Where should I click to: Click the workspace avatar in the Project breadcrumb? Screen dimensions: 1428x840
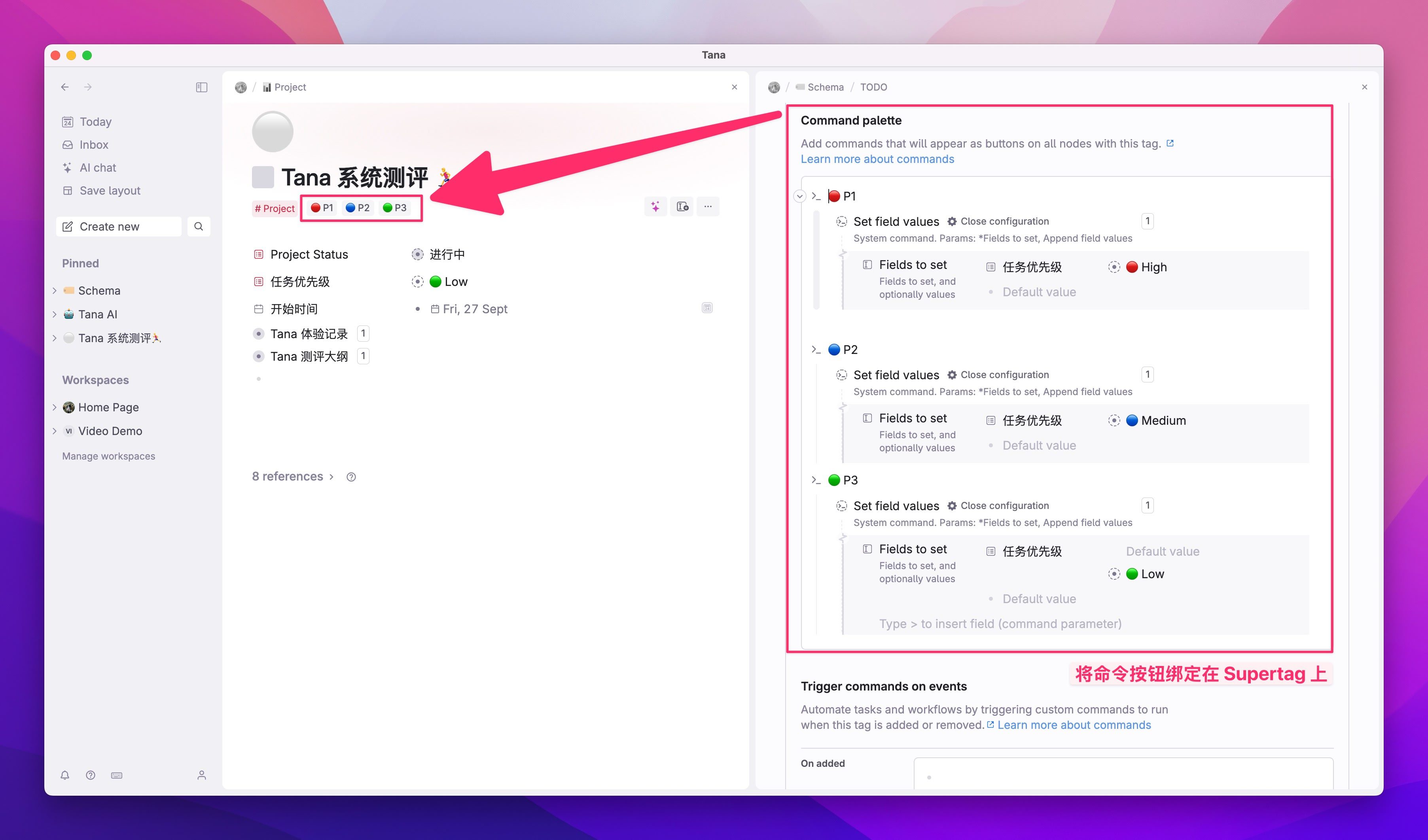pyautogui.click(x=241, y=87)
